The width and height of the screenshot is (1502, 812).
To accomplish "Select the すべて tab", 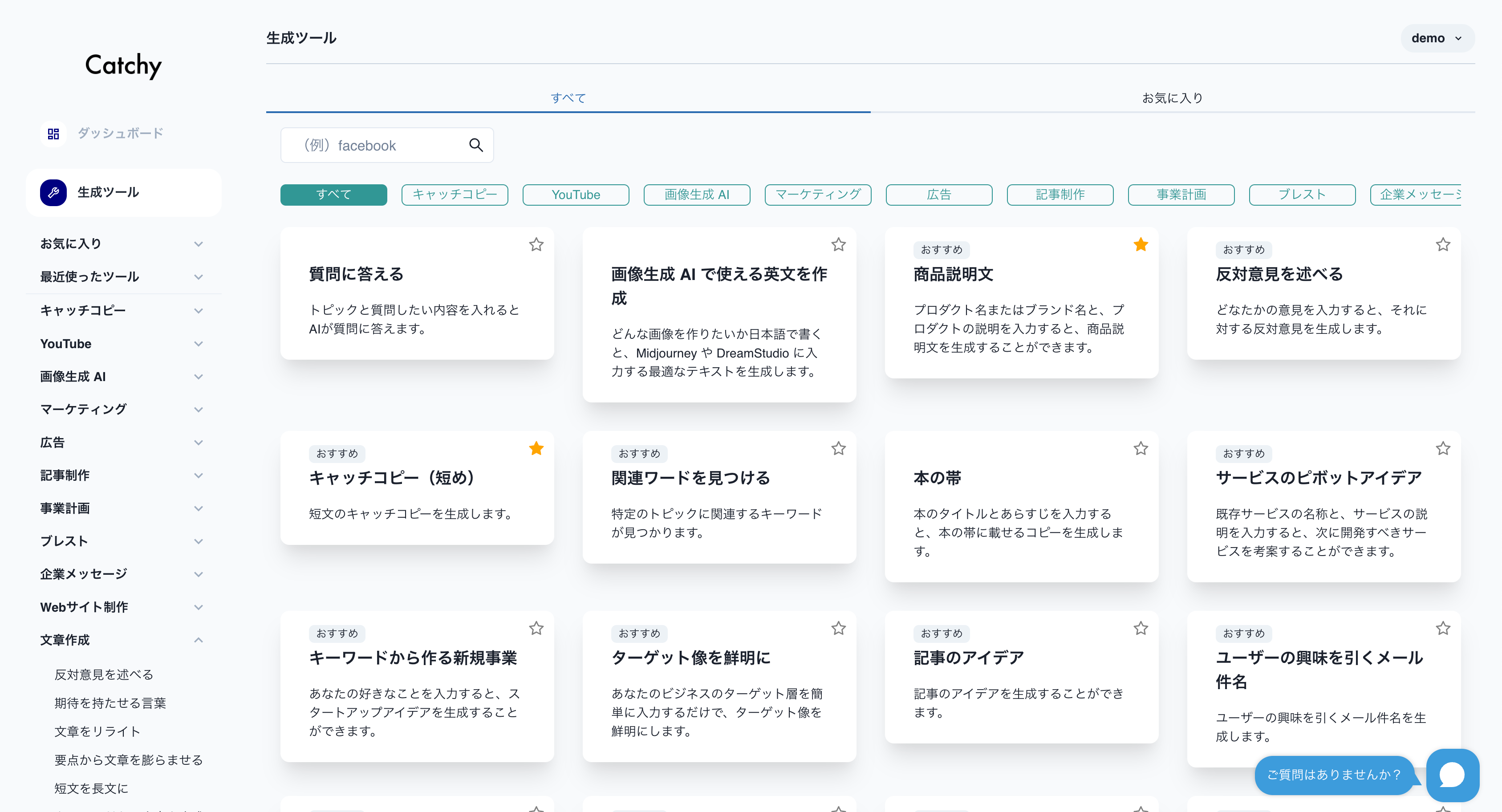I will (x=568, y=98).
